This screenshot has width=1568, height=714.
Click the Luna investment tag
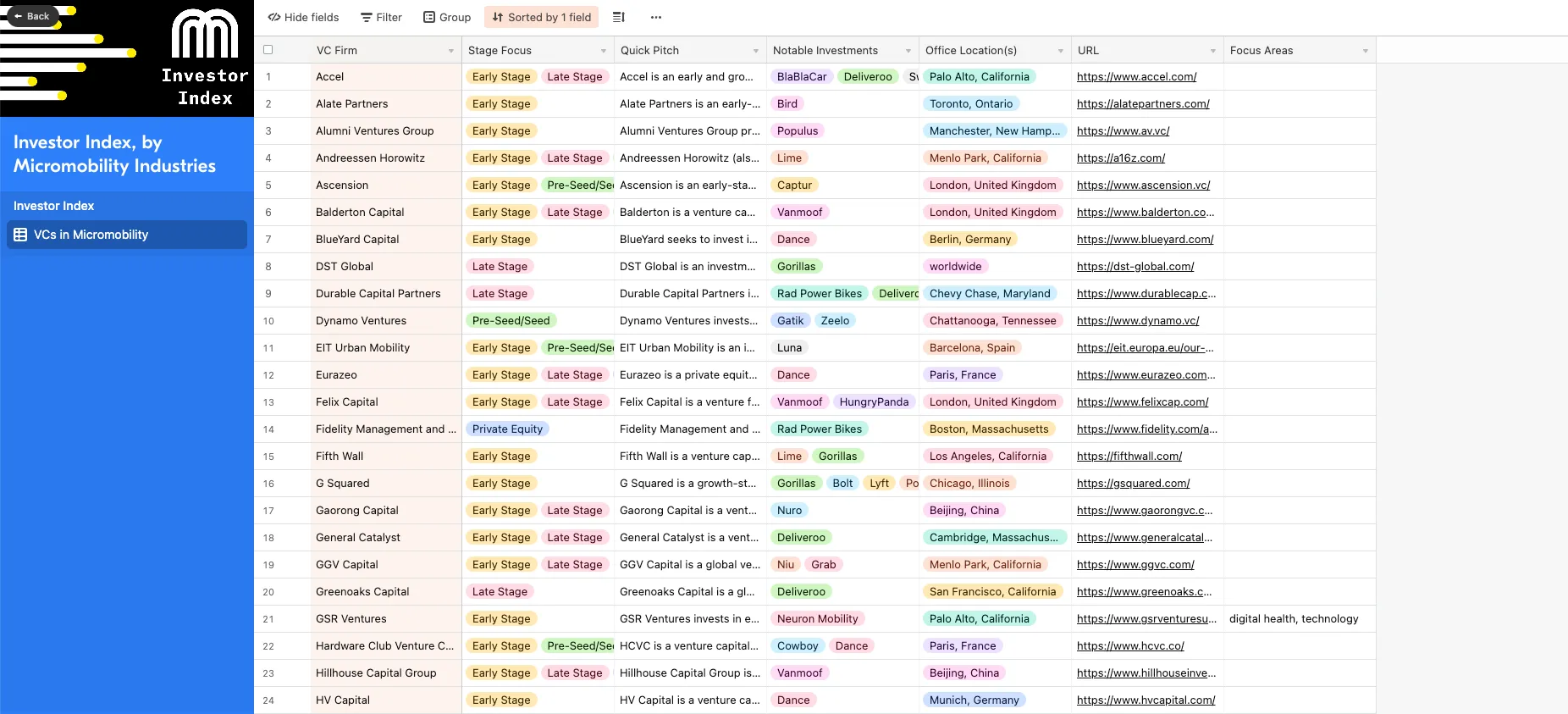(x=789, y=347)
